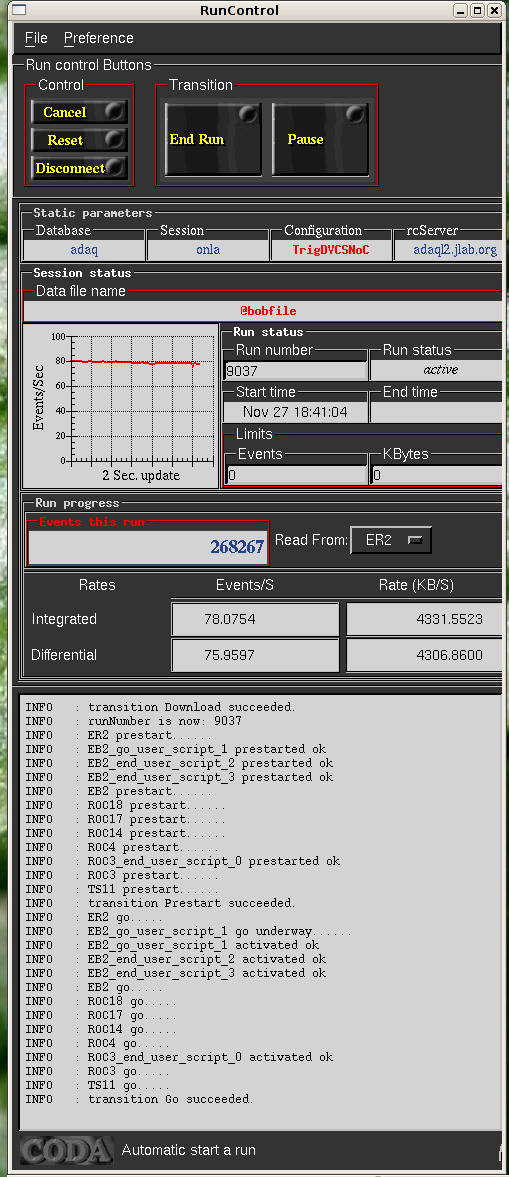Click the Events/Sec rate graph
This screenshot has height=1177, width=509.
coord(122,405)
